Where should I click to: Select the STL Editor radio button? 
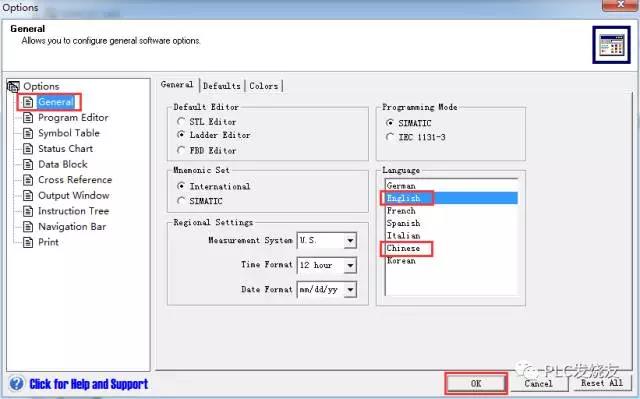[x=181, y=121]
